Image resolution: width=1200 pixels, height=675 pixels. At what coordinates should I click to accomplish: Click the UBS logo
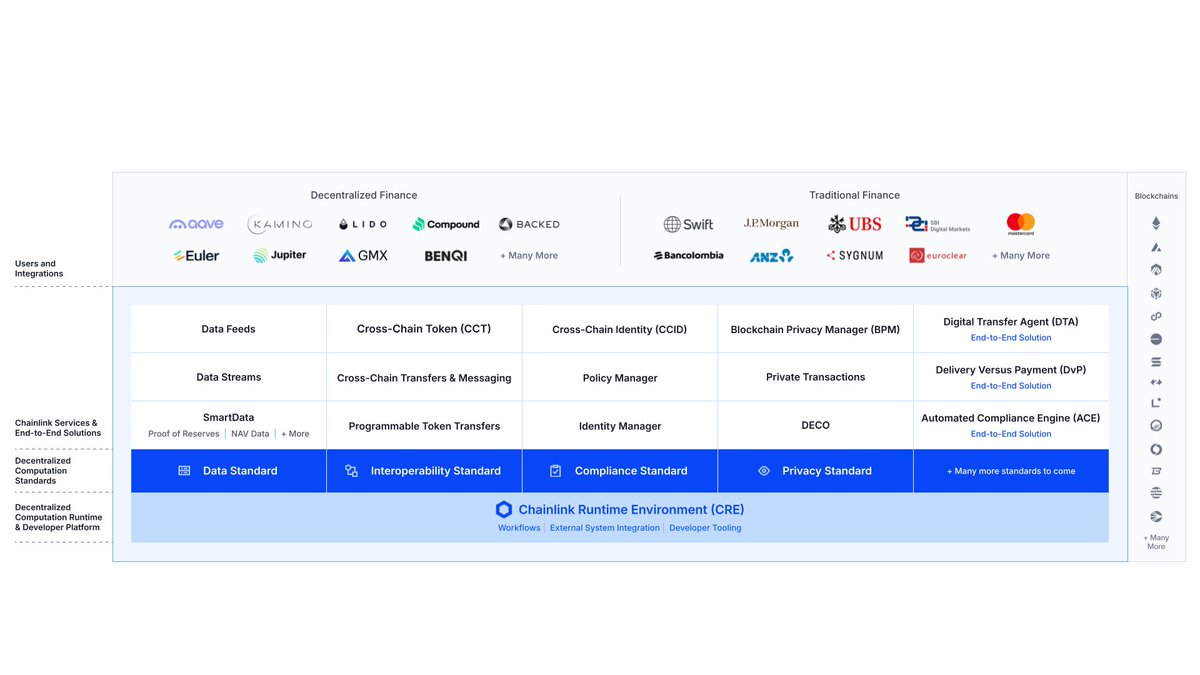pyautogui.click(x=855, y=224)
